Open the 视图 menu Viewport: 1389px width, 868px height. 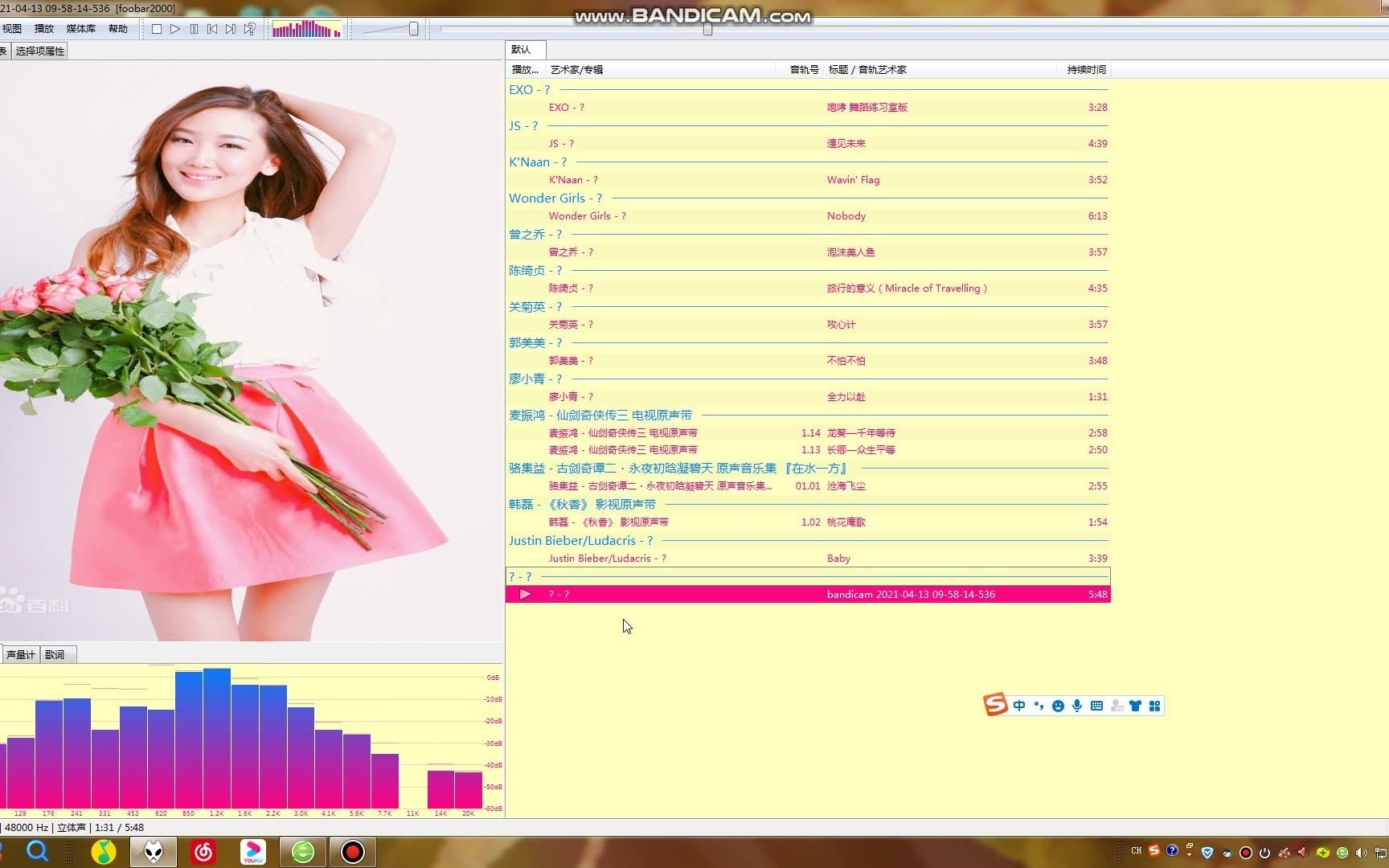[12, 29]
